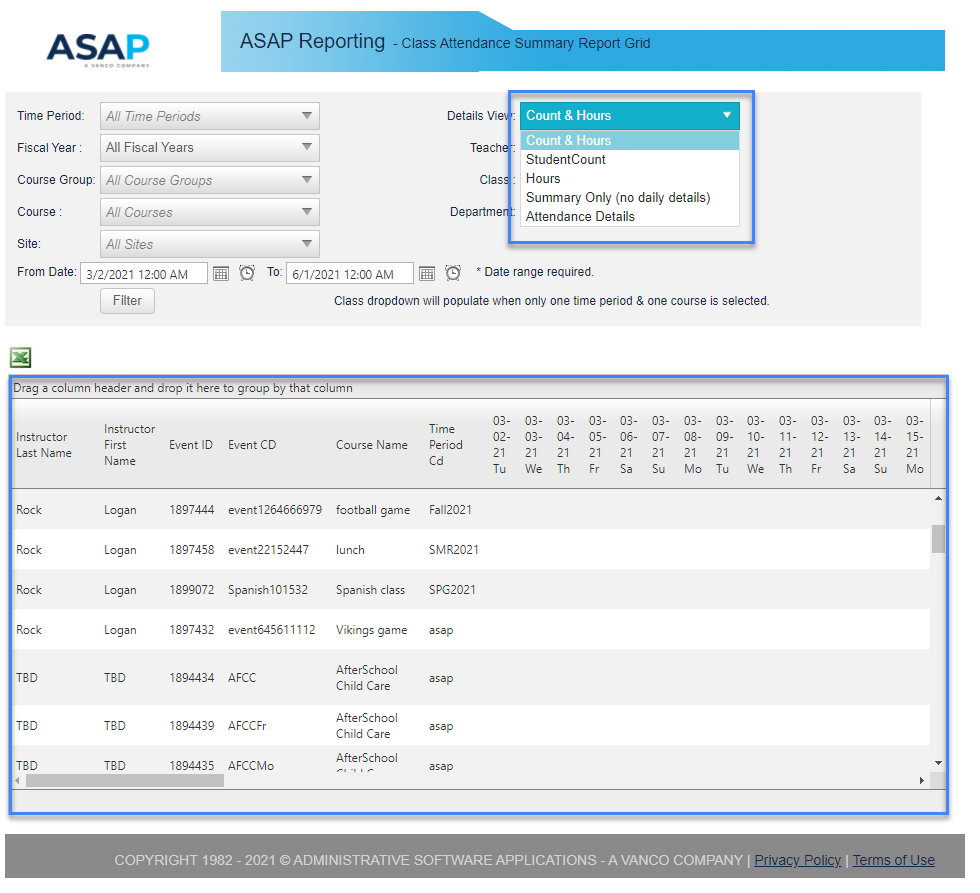Click event ID 1894434 cell
Viewport: 980px width, 893px height.
point(192,678)
